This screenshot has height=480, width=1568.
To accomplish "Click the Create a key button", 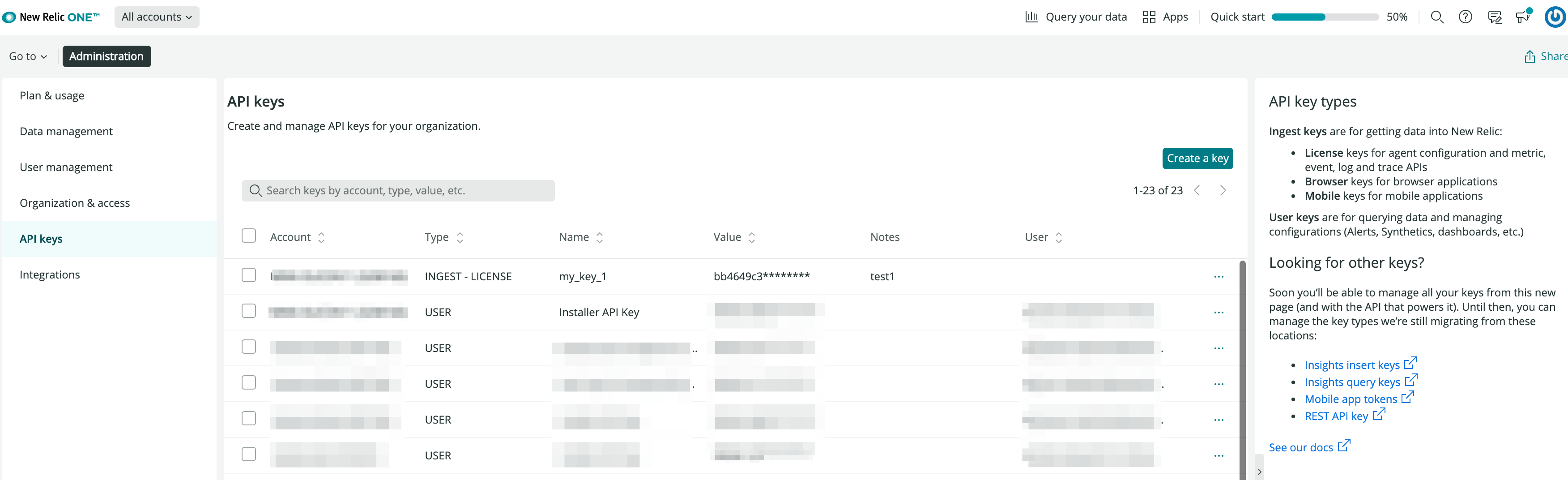I will (x=1197, y=159).
